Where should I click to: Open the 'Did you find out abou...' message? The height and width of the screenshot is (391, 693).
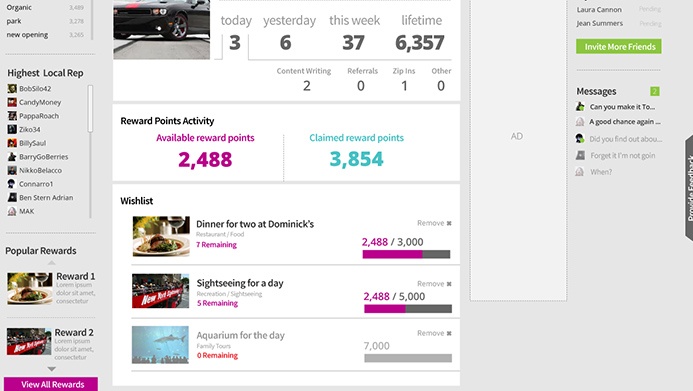[625, 139]
